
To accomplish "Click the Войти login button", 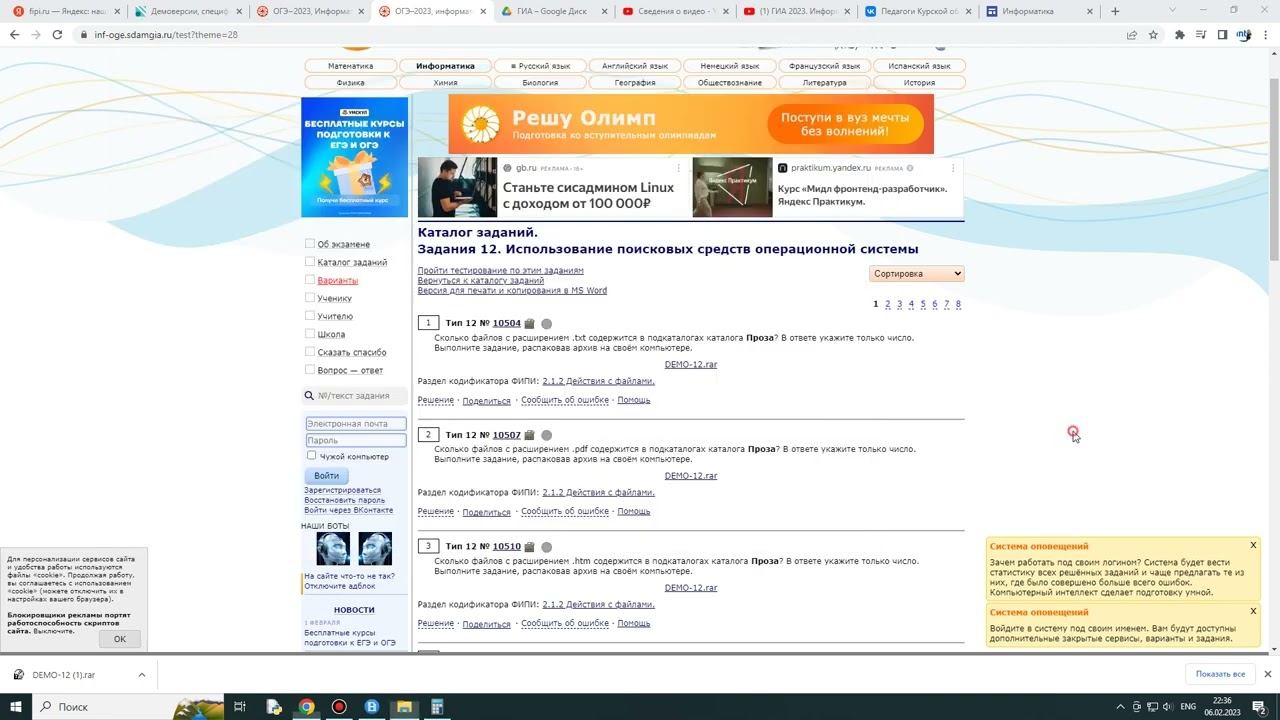I will [326, 476].
